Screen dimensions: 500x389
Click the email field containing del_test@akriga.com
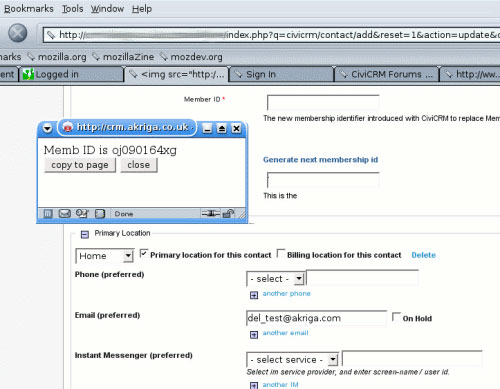(316, 318)
